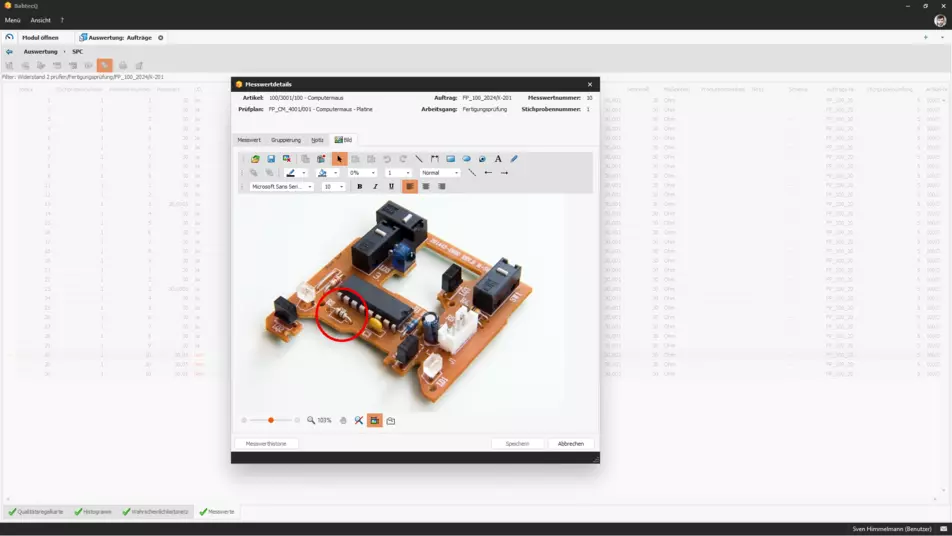Click the Speichern button
Screen dimensions: 952x536
(517, 444)
